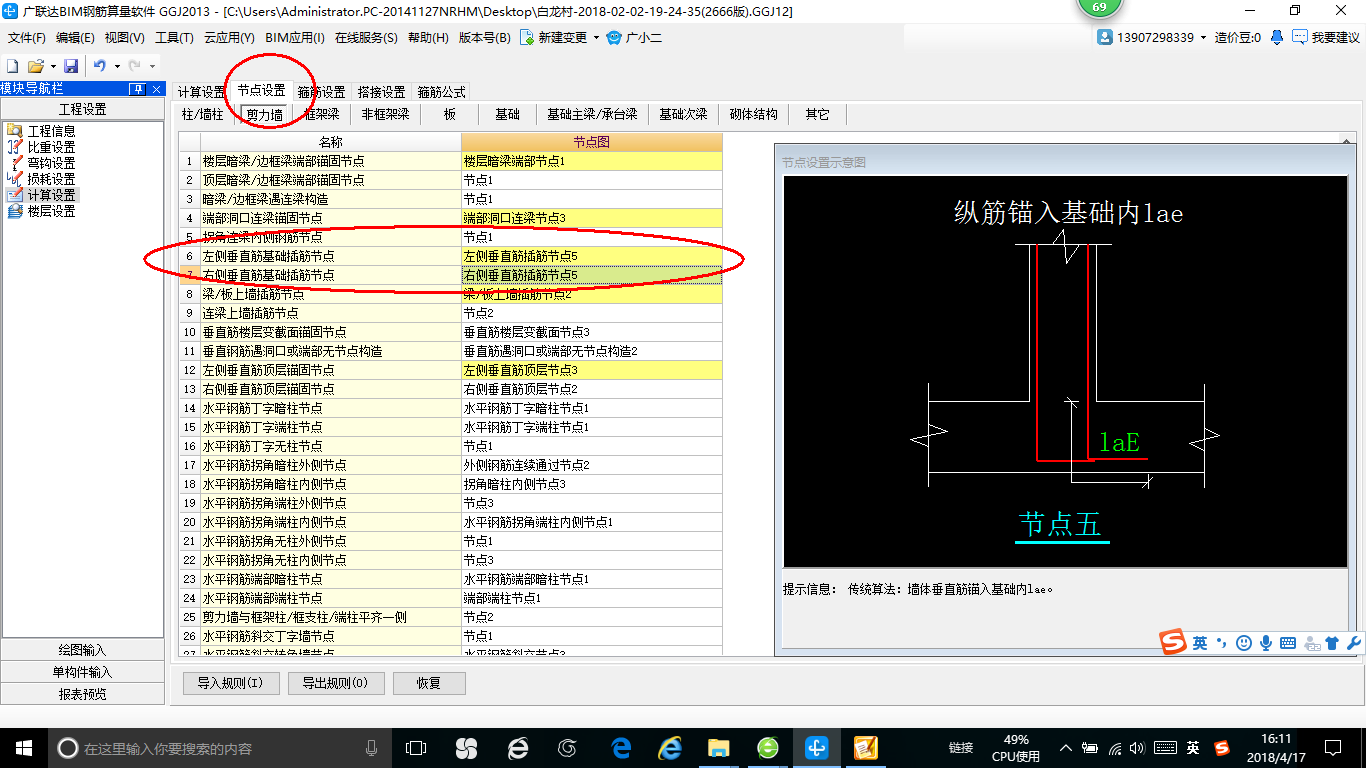Click the 恢复 button

coord(429,684)
